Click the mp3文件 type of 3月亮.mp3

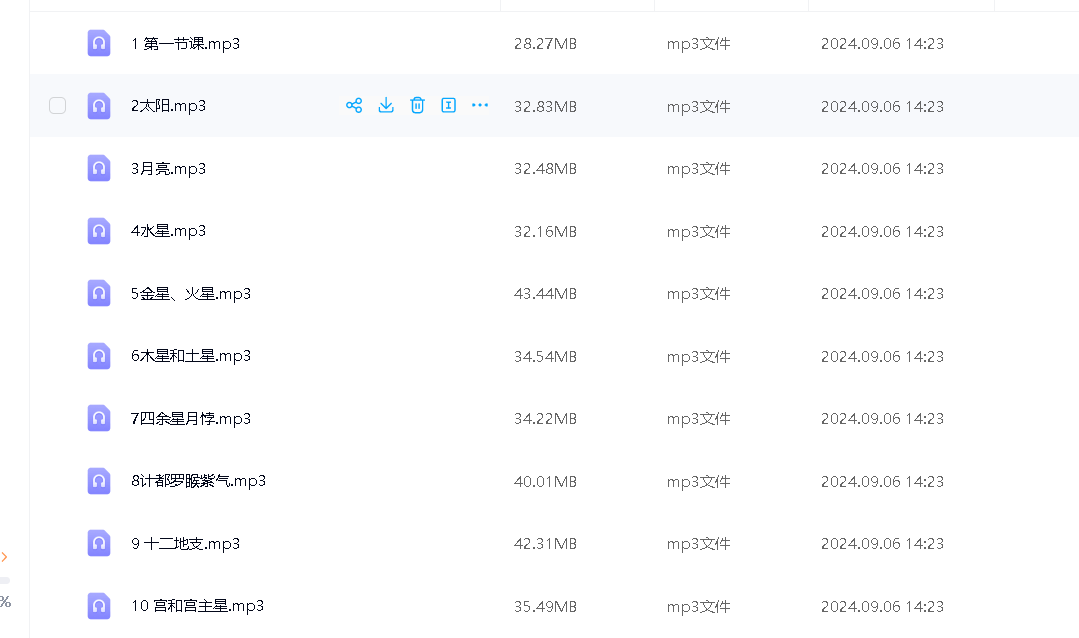(x=699, y=169)
